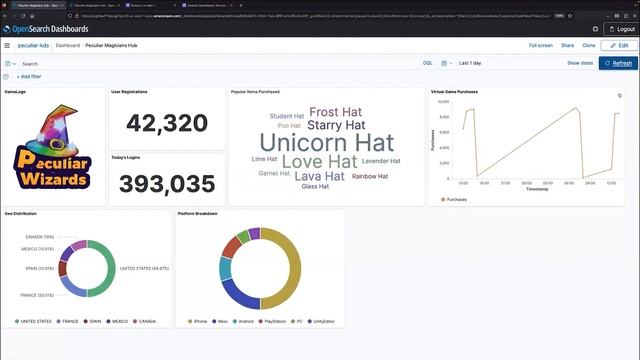
Task: Click the browser reload icon
Action: [23, 16]
